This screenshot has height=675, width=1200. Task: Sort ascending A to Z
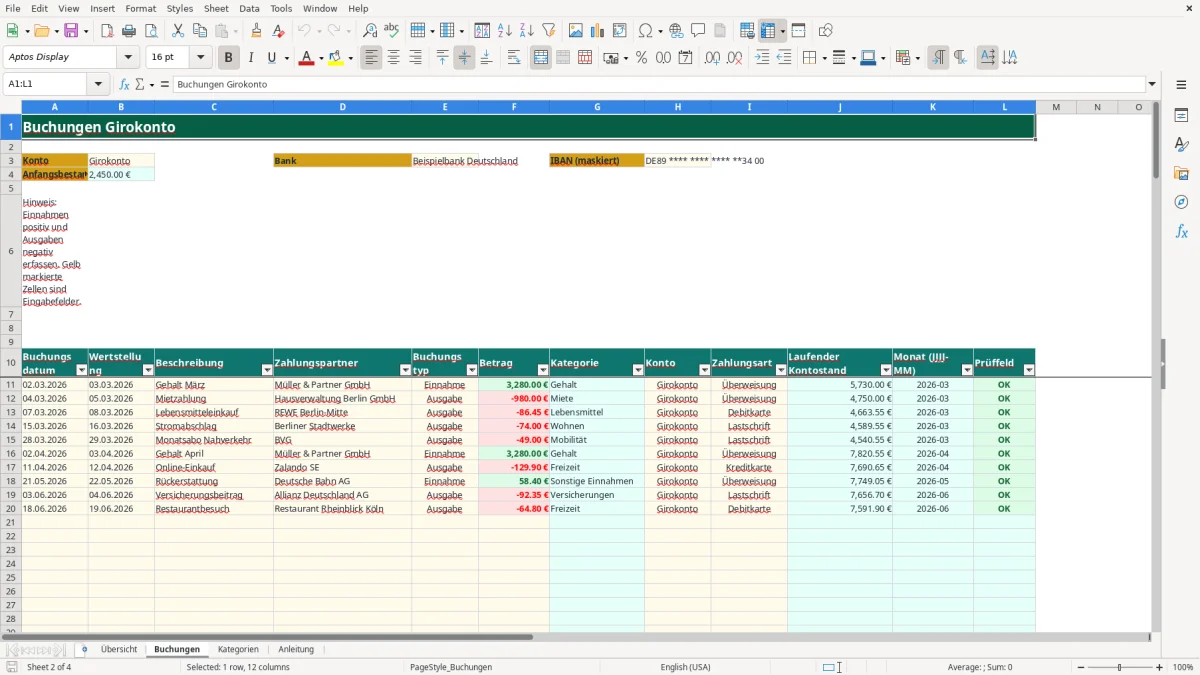505,31
